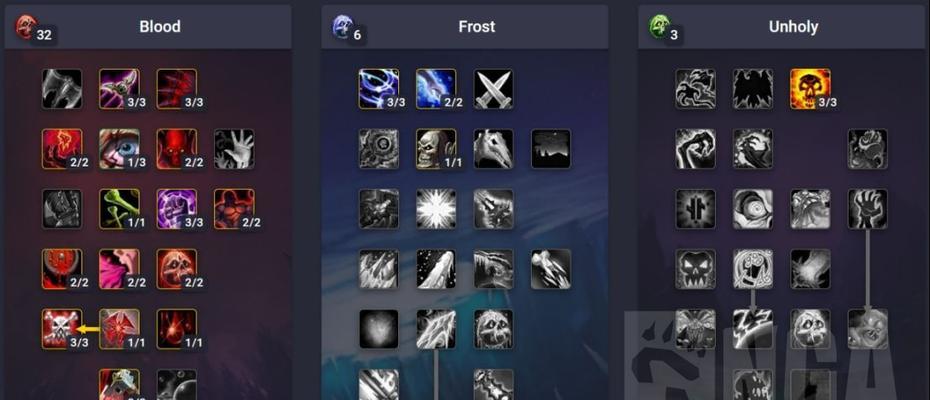The width and height of the screenshot is (930, 400).
Task: Click the purple dagger talent with 3/3
Action: tap(119, 89)
